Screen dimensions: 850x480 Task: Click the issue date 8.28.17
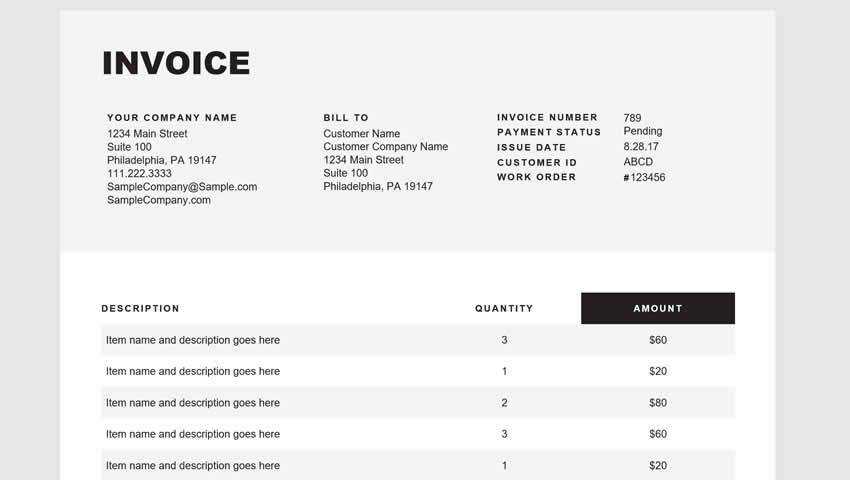pyautogui.click(x=640, y=147)
